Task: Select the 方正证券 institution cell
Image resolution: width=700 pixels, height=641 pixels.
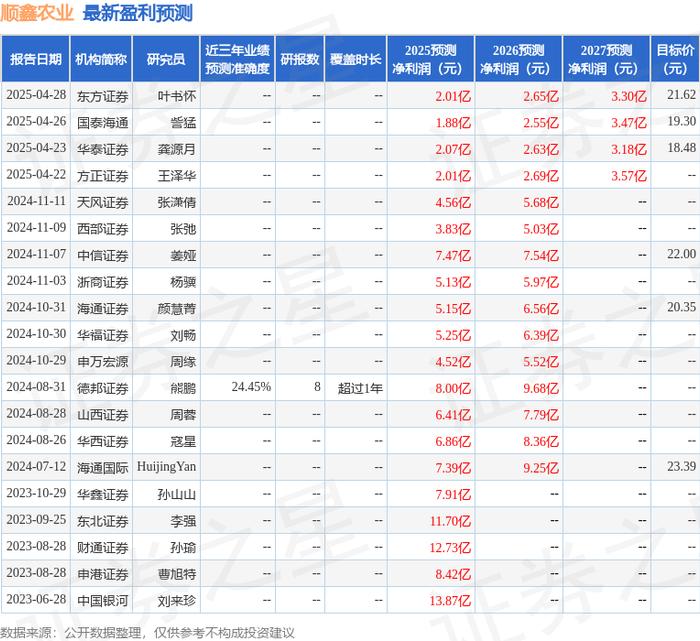Action: click(103, 176)
